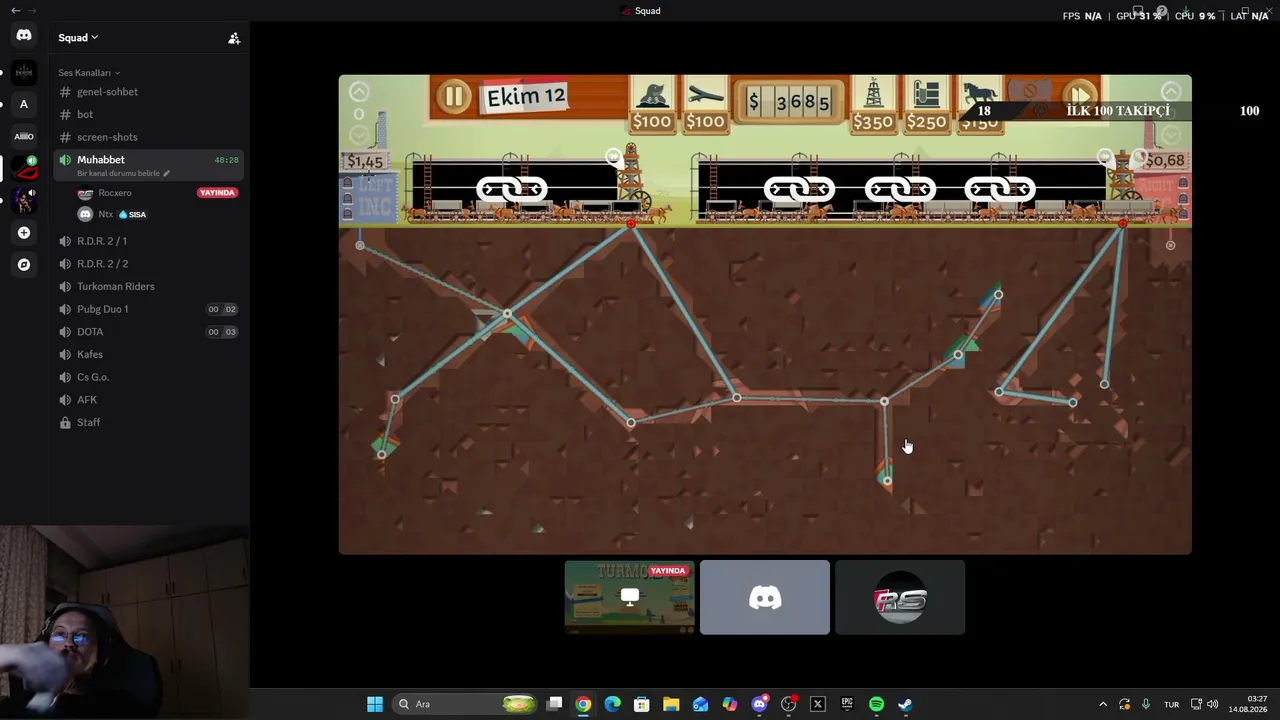1280x720 pixels.
Task: Switch the TUR keyboard language indicator
Action: [1171, 704]
